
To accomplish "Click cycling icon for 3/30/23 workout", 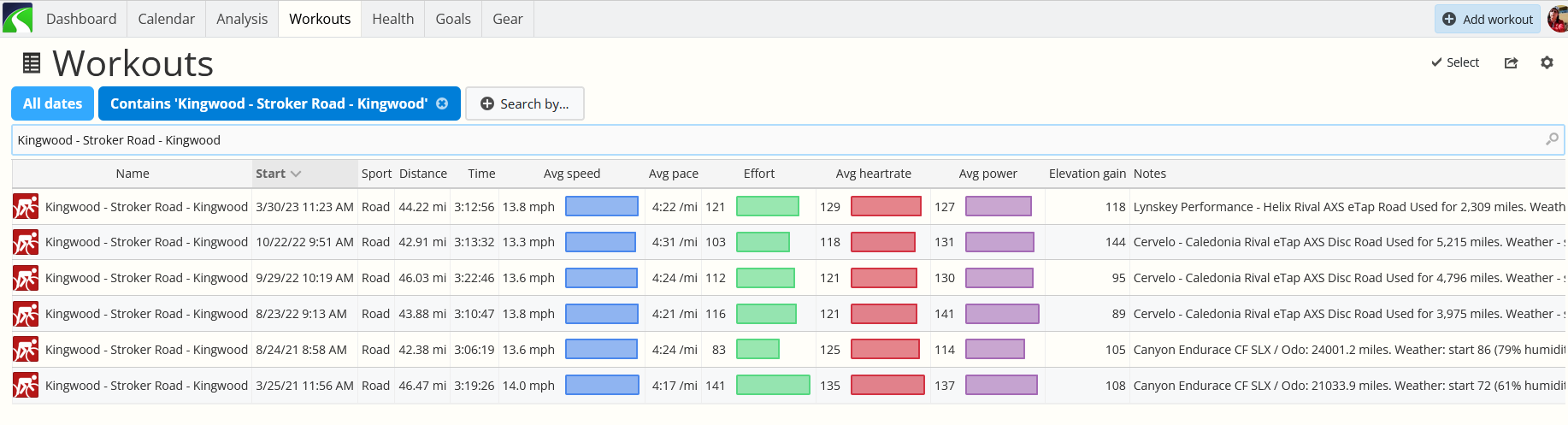I will 26,207.
